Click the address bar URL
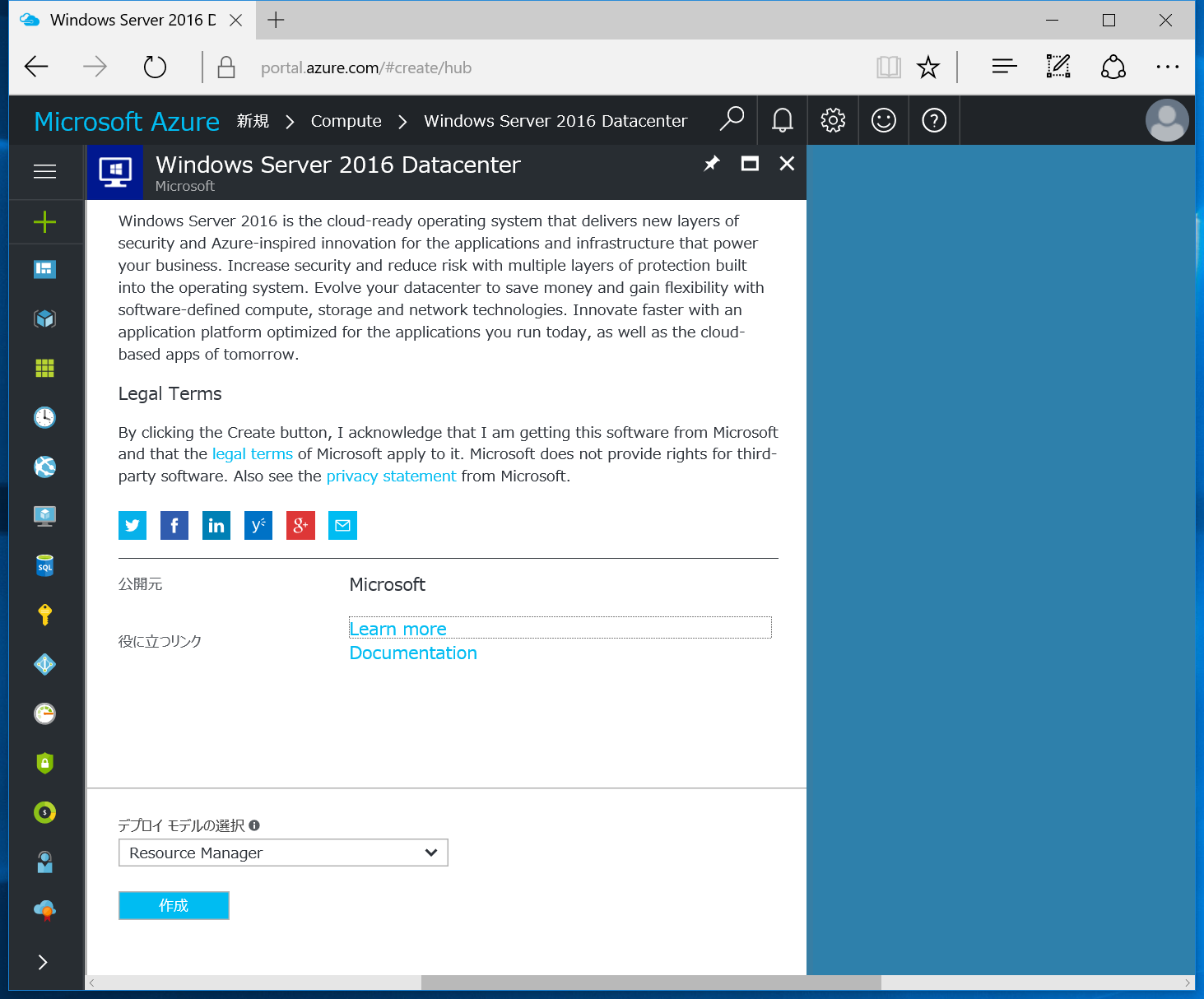 click(366, 67)
